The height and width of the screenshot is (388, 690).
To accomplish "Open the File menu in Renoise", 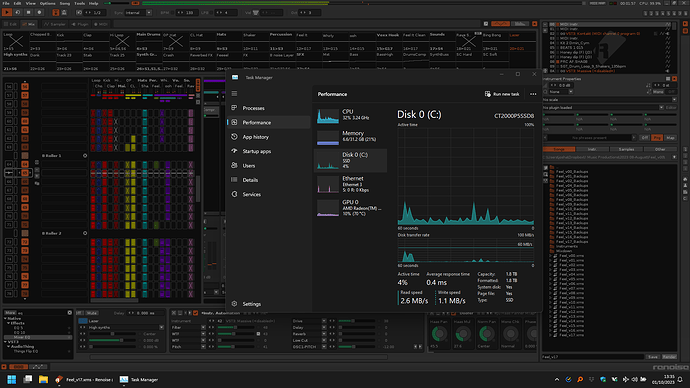I will 6,3.
